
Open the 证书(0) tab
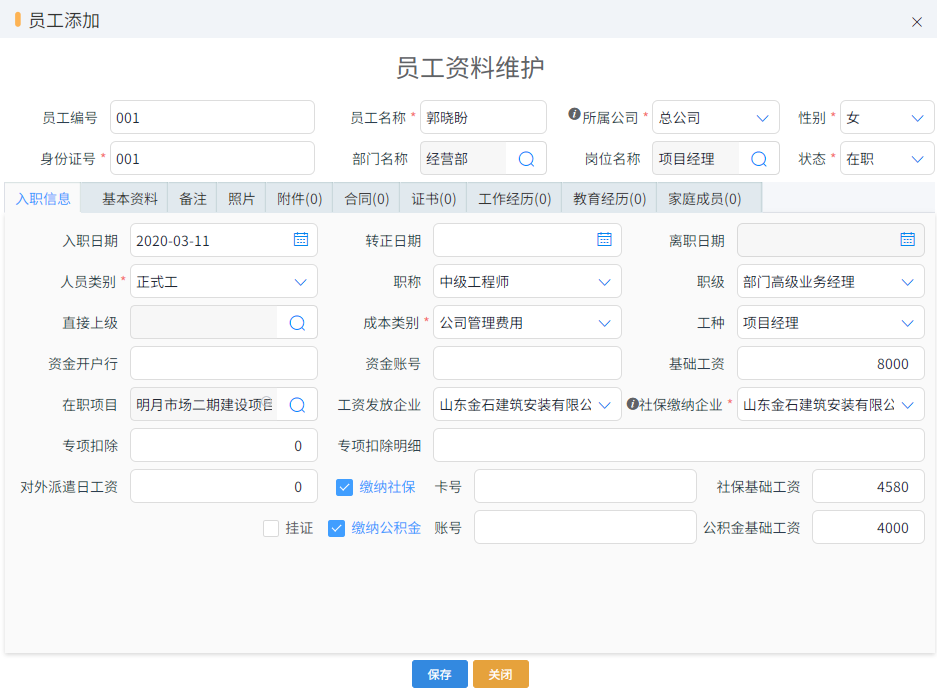[433, 198]
